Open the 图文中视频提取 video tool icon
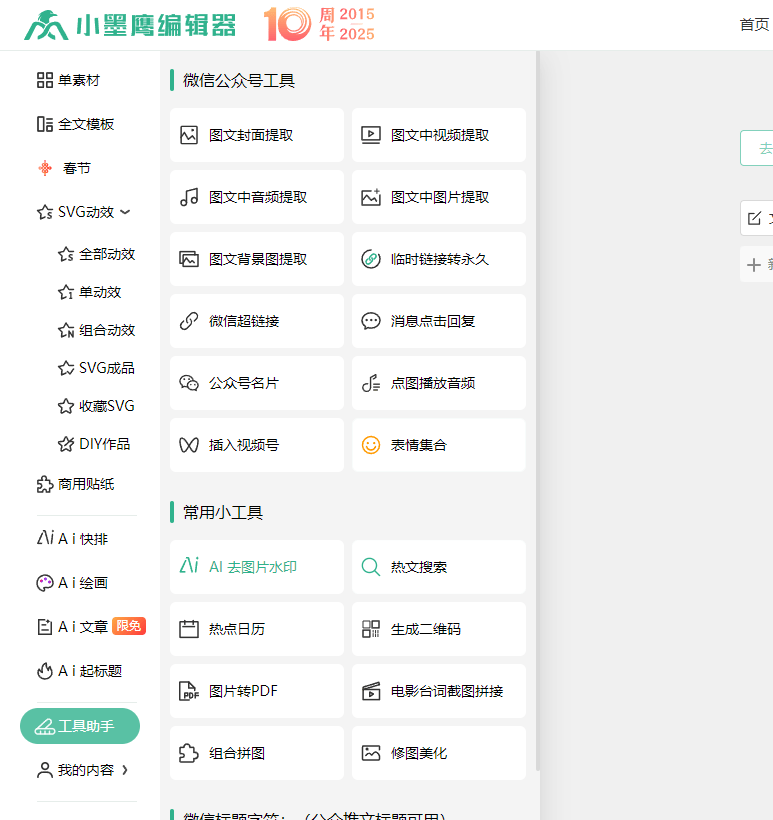 [371, 135]
